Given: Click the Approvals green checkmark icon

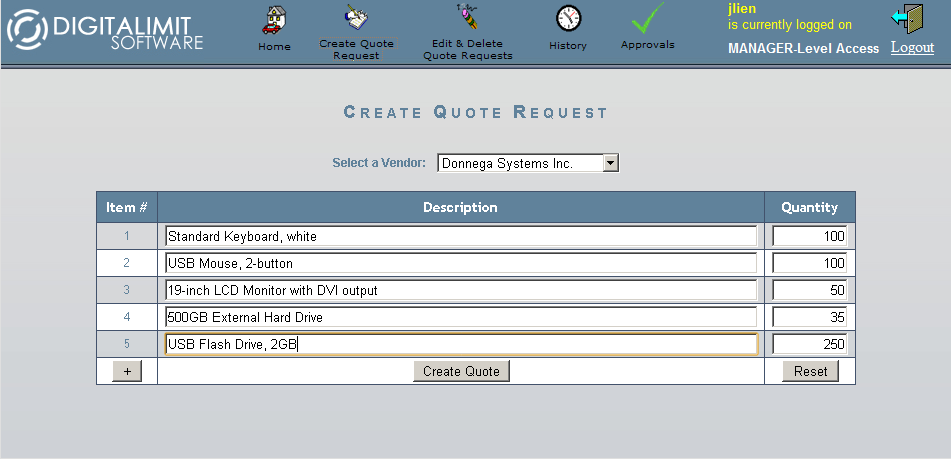Looking at the screenshot, I should 648,18.
